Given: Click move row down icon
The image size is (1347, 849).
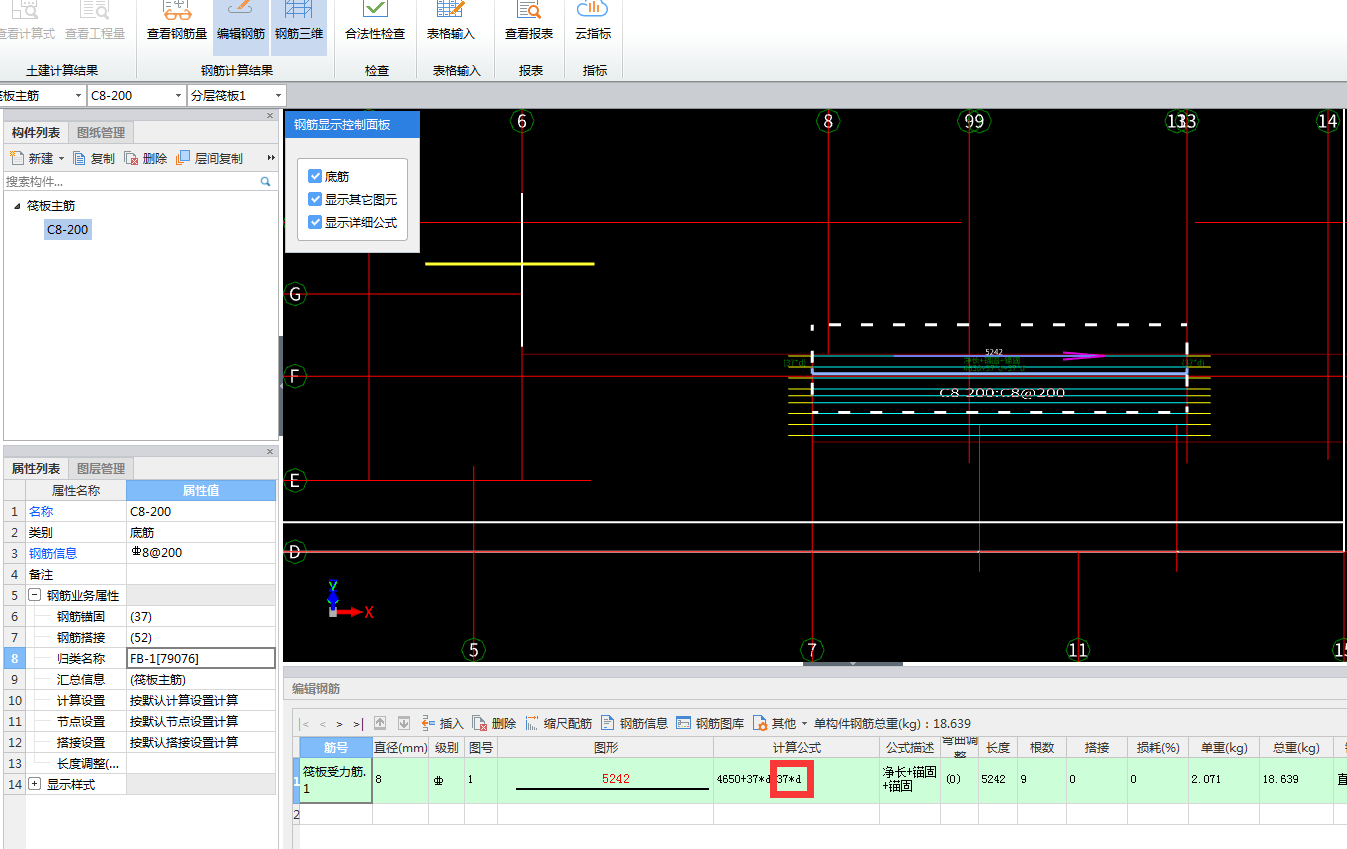Looking at the screenshot, I should click(405, 723).
